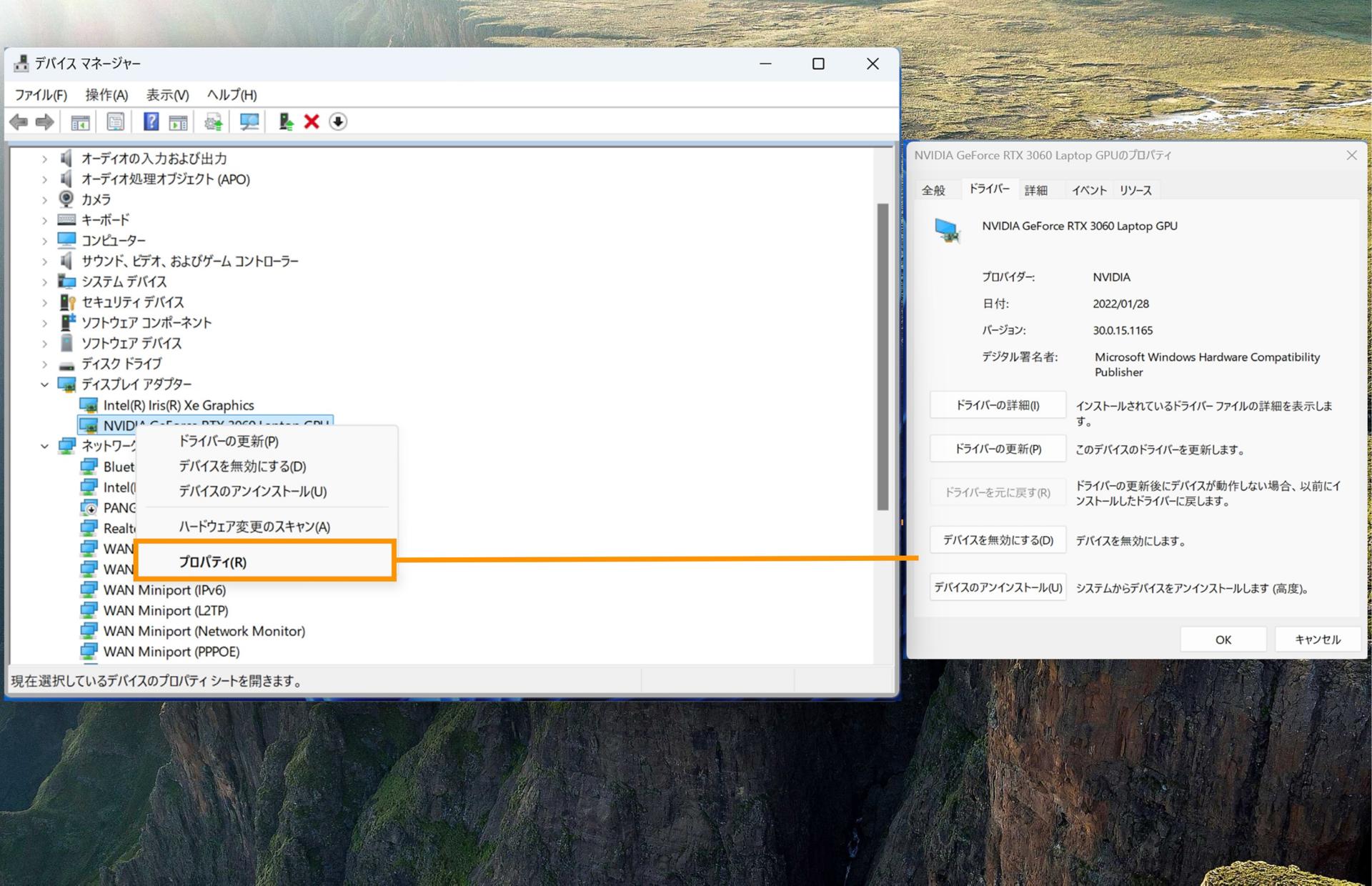Viewport: 1372px width, 886px height.
Task: Click the scan for hardware changes icon
Action: pos(249,121)
